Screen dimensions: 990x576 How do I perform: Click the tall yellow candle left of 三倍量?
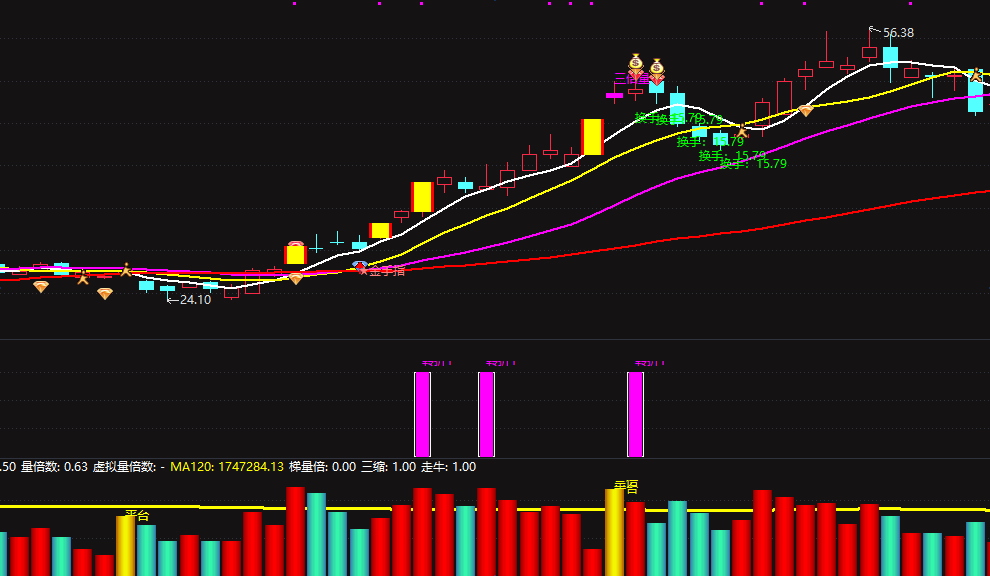point(592,136)
